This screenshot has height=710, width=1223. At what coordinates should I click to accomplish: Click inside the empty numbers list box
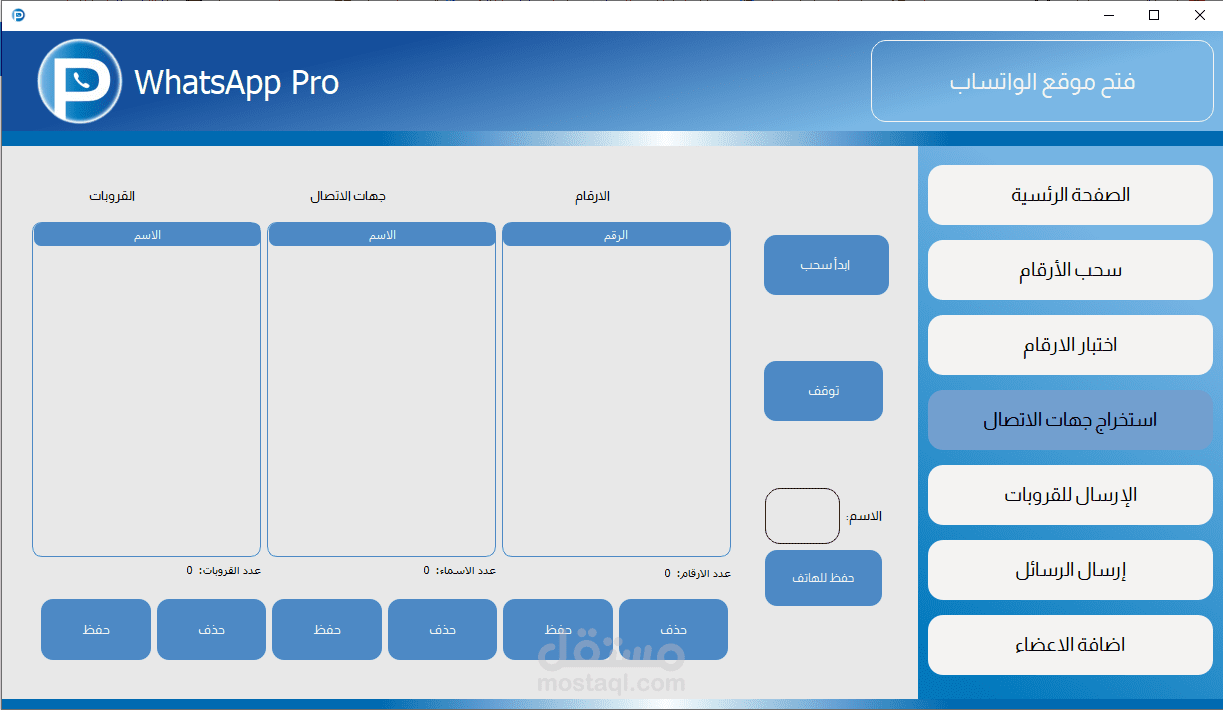[616, 400]
